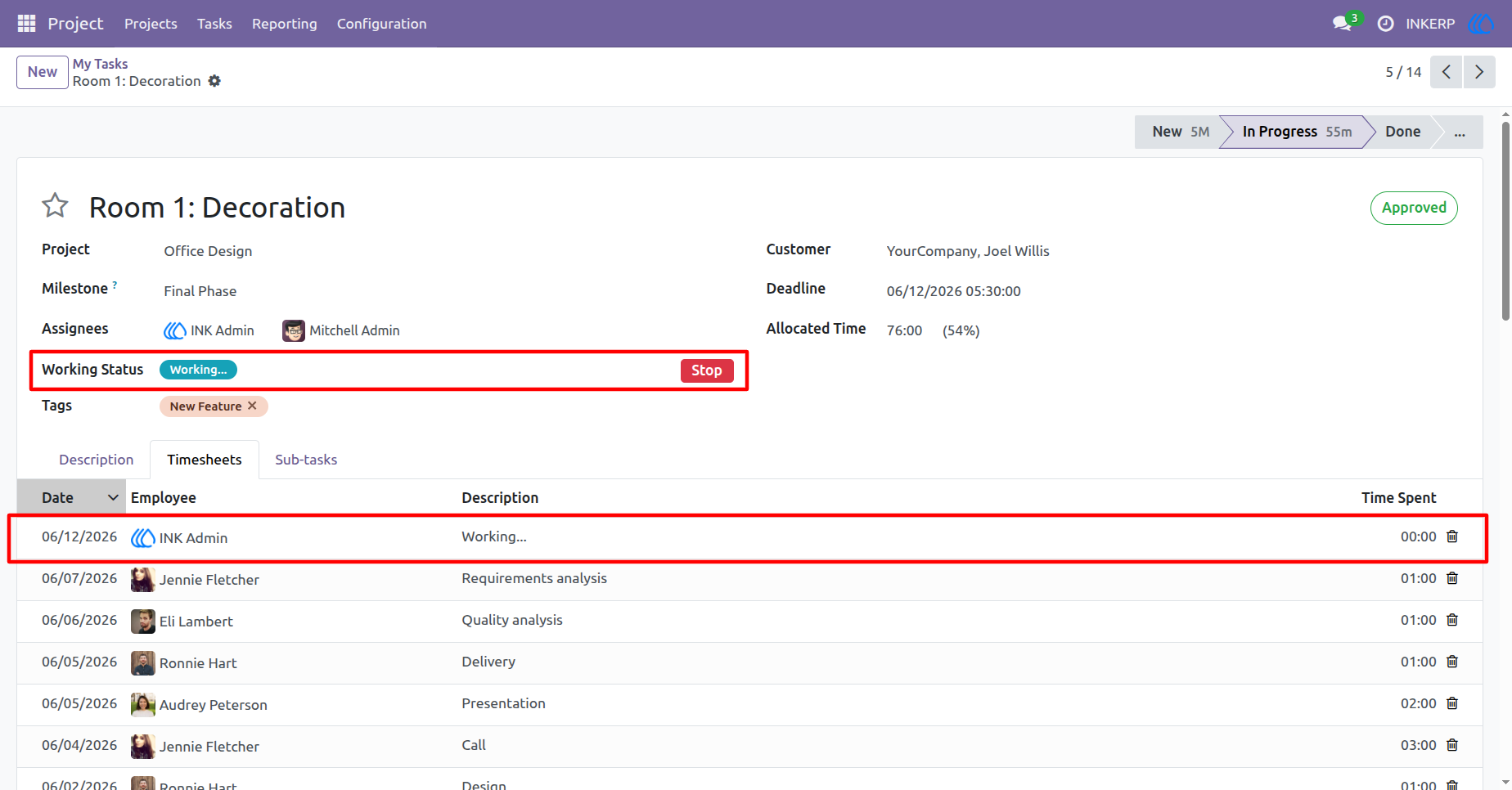Click the page vertical scrollbar
The height and width of the screenshot is (790, 1512).
pyautogui.click(x=1505, y=221)
